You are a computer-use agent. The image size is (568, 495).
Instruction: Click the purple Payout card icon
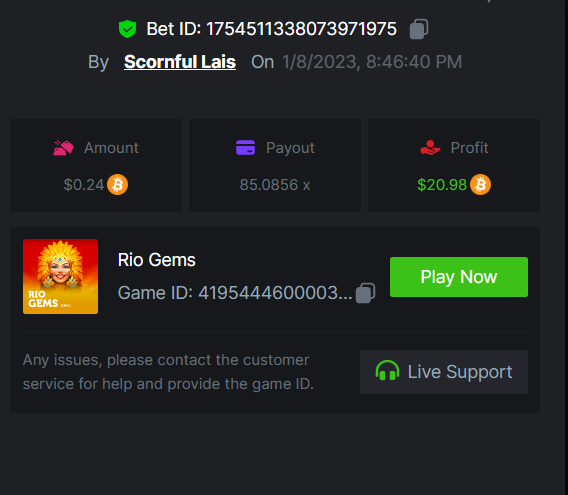pos(246,147)
